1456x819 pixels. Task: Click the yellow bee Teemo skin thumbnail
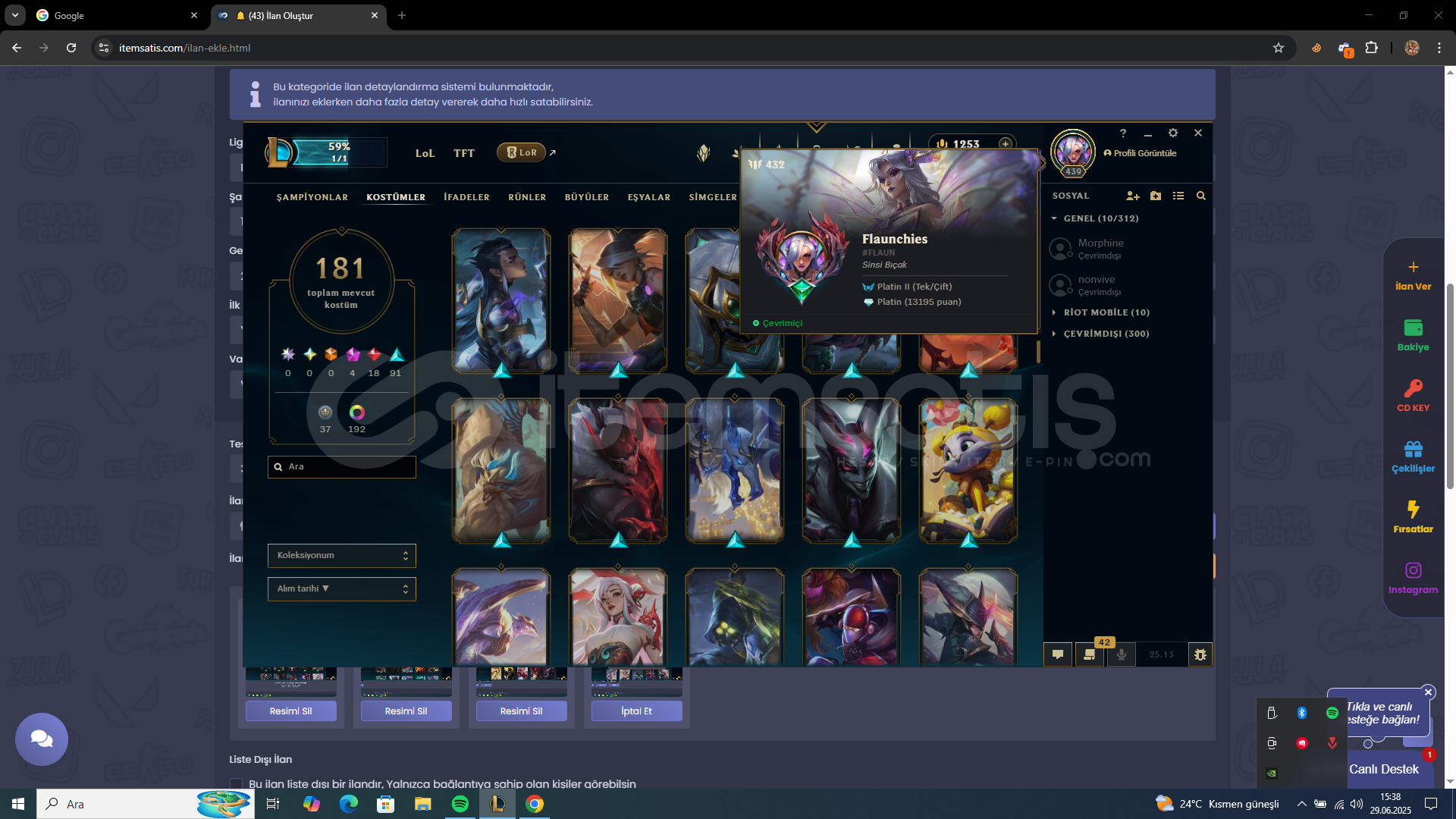[968, 470]
